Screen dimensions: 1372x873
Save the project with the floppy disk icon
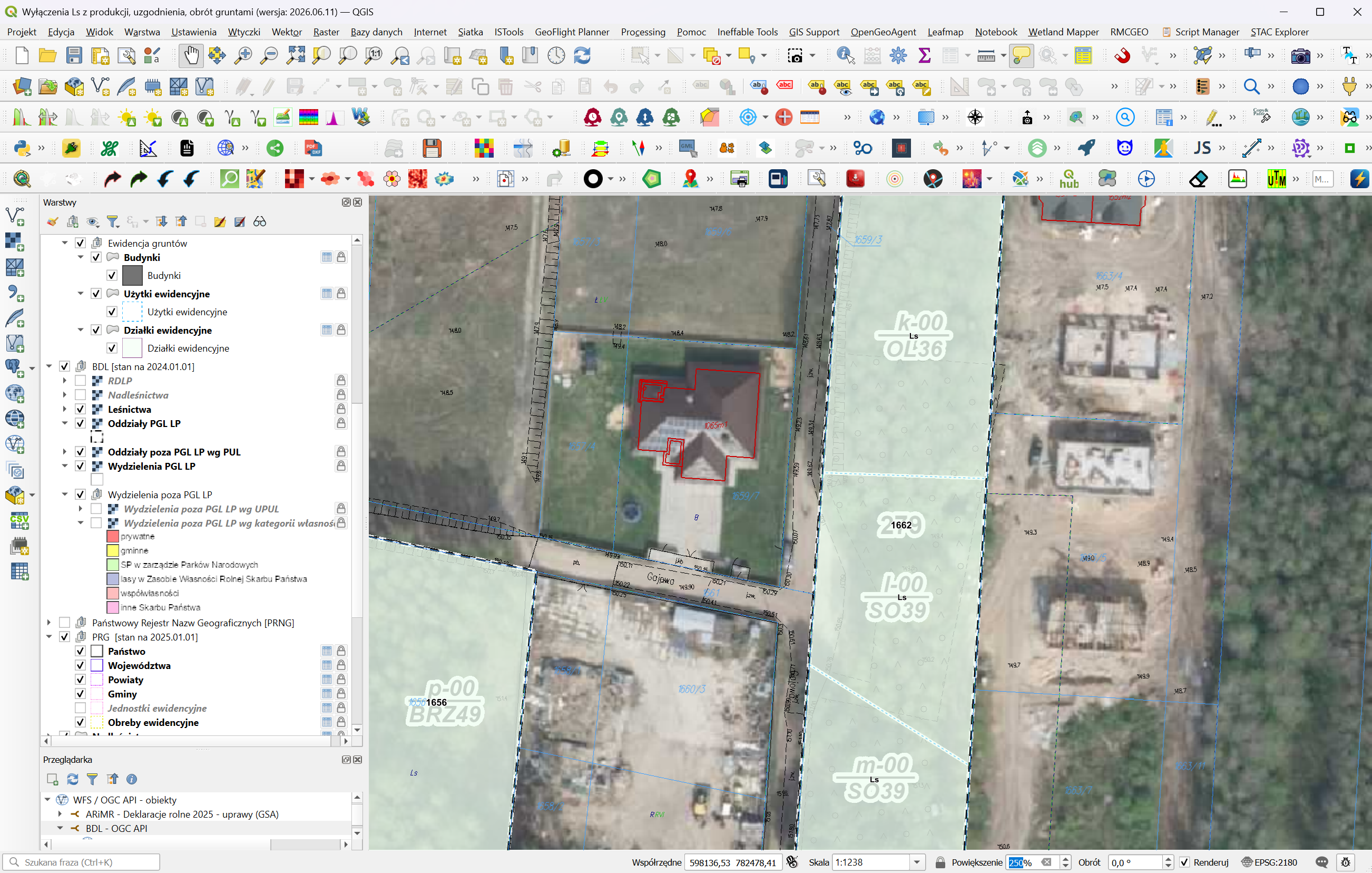(74, 56)
